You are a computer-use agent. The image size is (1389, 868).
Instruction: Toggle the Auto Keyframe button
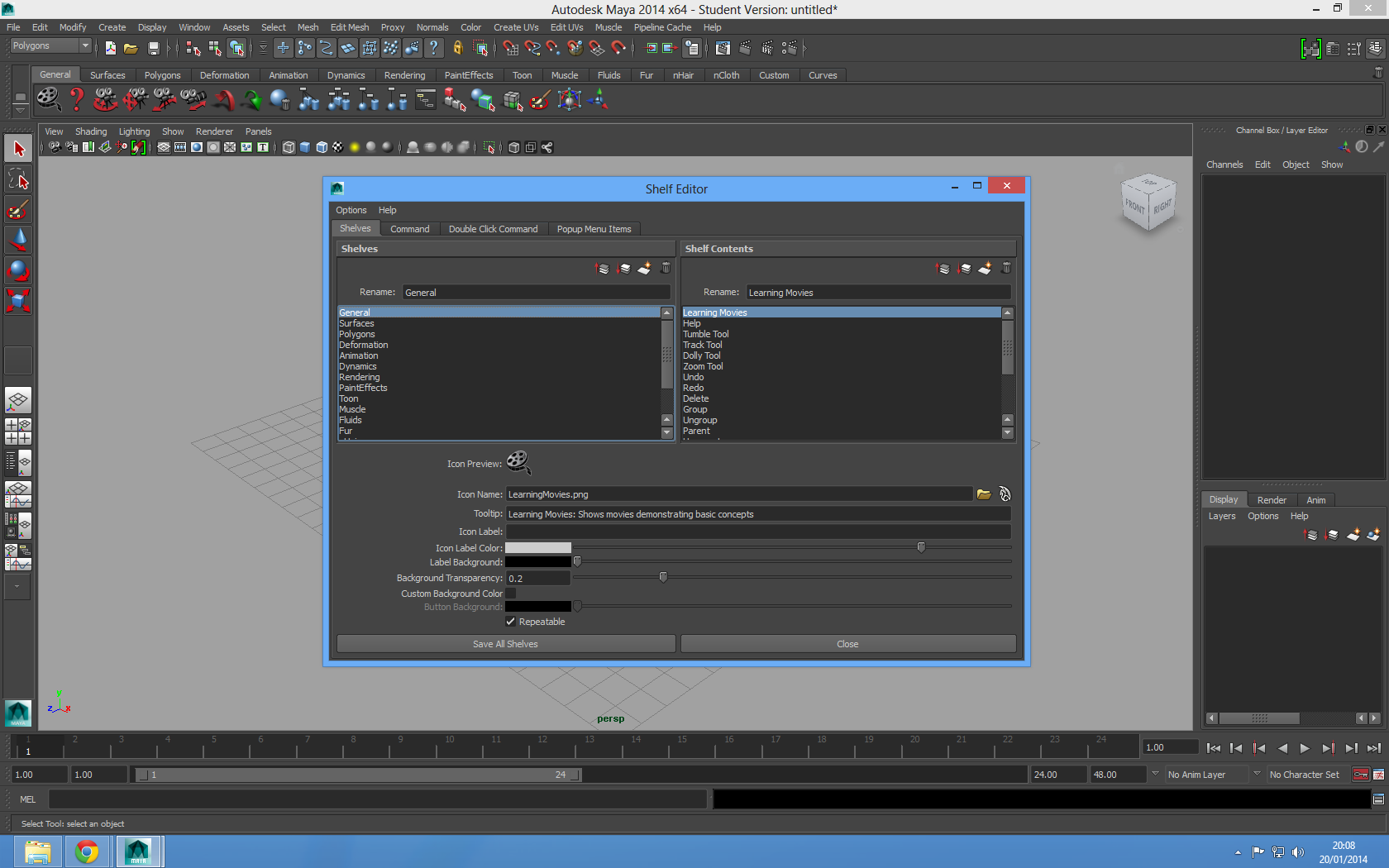[x=1361, y=775]
